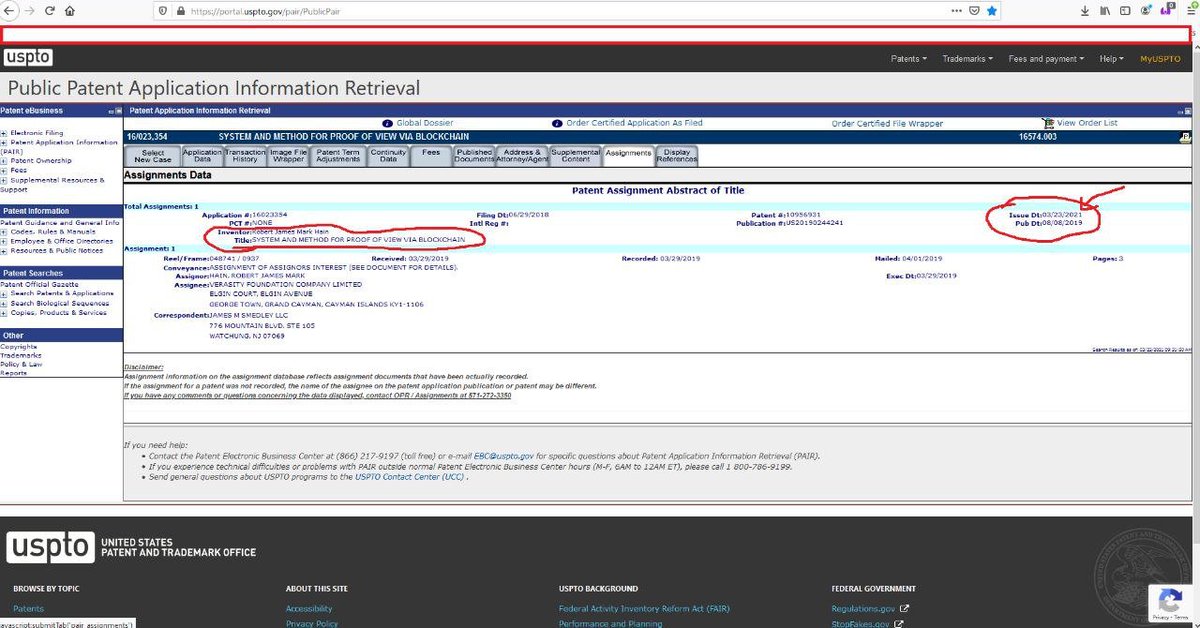This screenshot has height=628, width=1200.
Task: Select the Assignments tab
Action: (628, 154)
